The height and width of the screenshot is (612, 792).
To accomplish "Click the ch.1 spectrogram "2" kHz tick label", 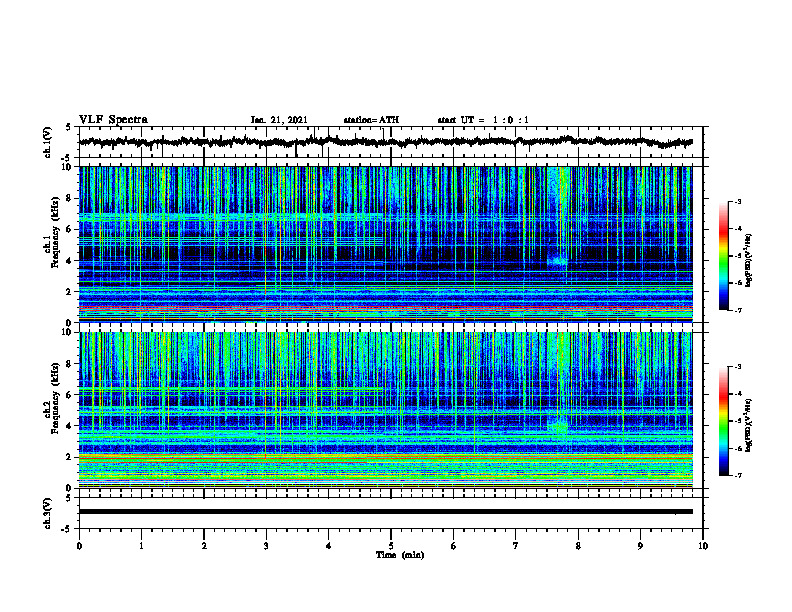I will (70, 292).
